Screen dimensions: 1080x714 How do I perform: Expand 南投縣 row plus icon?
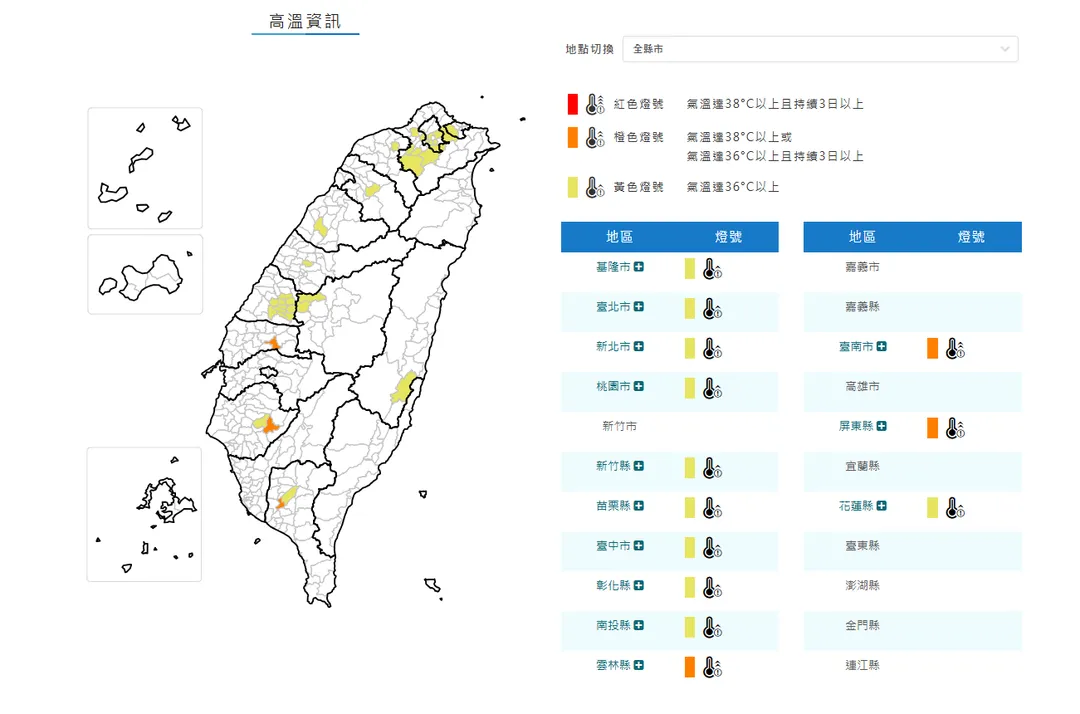click(638, 625)
